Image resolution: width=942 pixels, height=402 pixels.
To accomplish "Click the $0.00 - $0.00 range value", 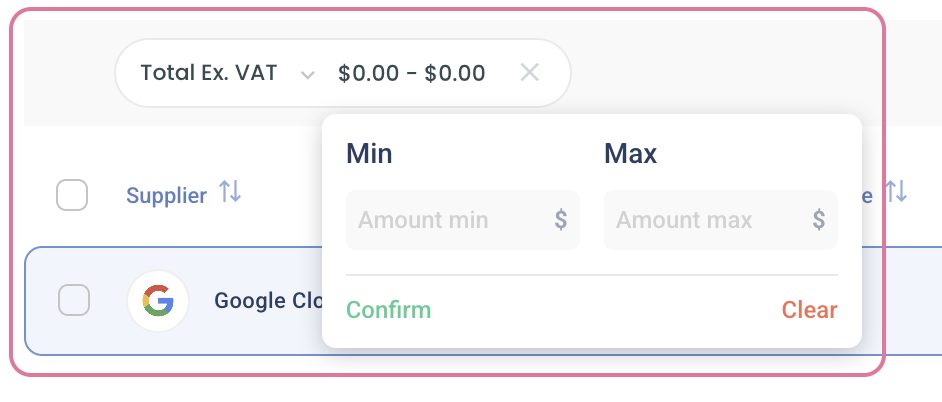I will pos(412,73).
